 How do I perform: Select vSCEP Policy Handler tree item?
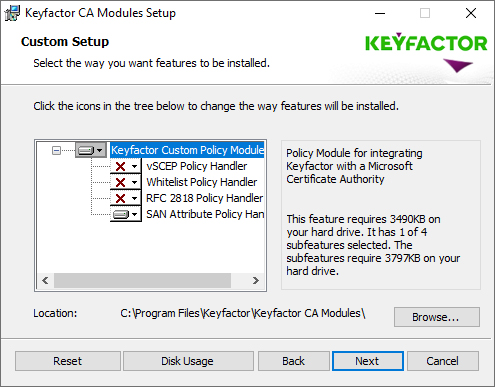[197, 166]
